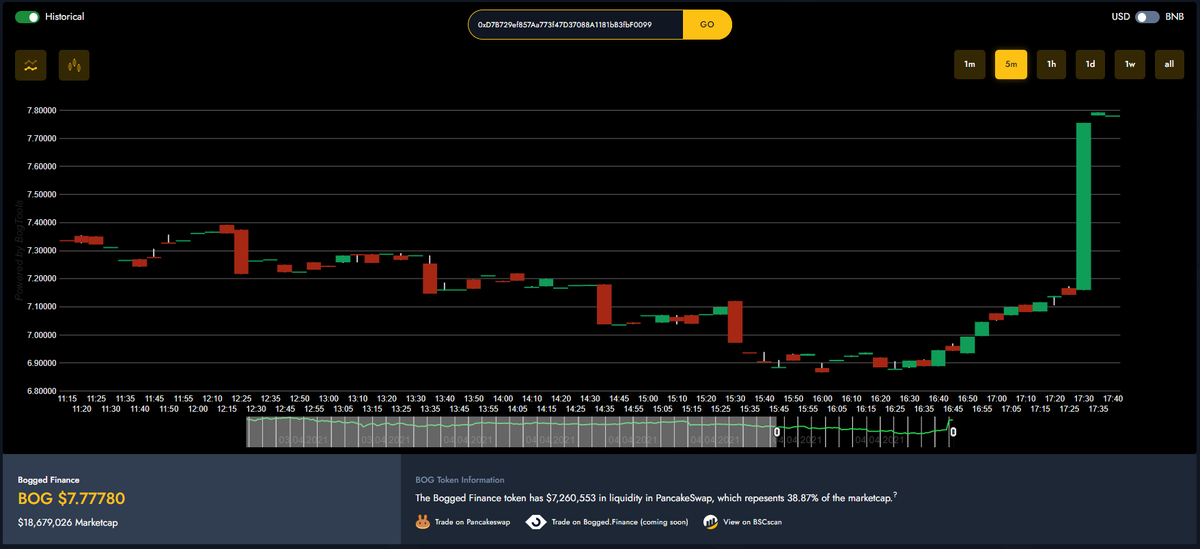This screenshot has height=549, width=1200.
Task: Click the Pancakeswap bunny icon
Action: tap(422, 521)
